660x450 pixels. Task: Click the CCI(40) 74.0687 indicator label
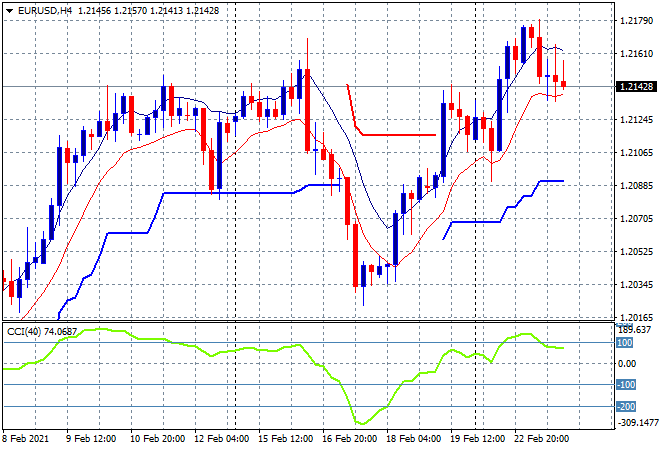tap(42, 332)
